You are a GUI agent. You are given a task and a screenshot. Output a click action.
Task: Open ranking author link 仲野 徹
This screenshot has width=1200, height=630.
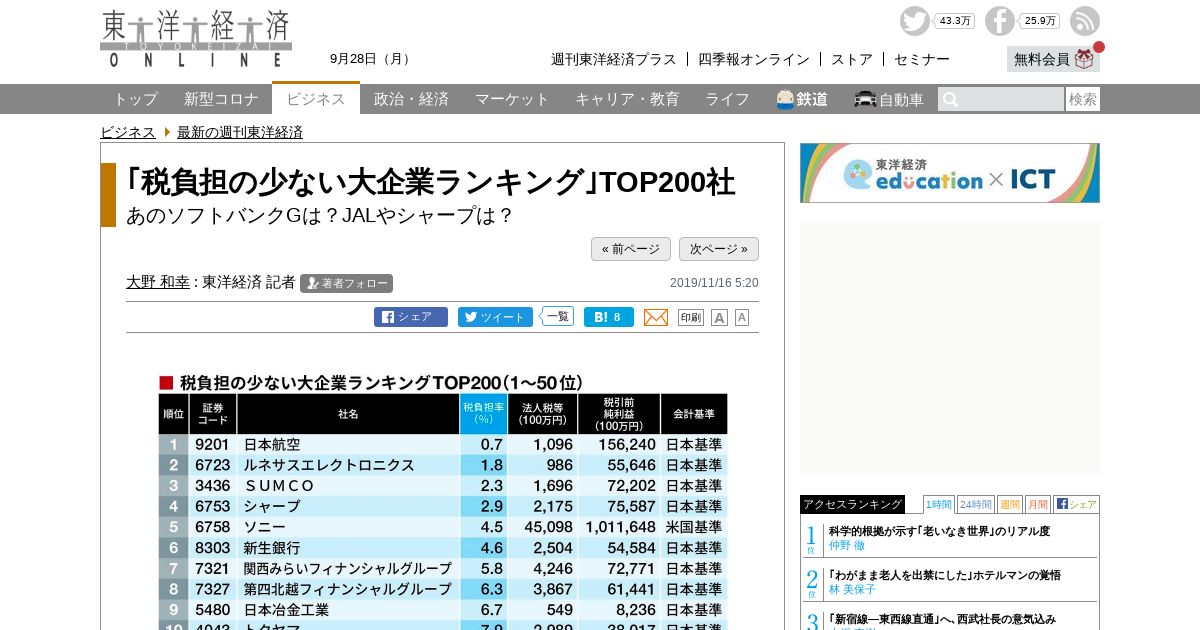click(847, 546)
